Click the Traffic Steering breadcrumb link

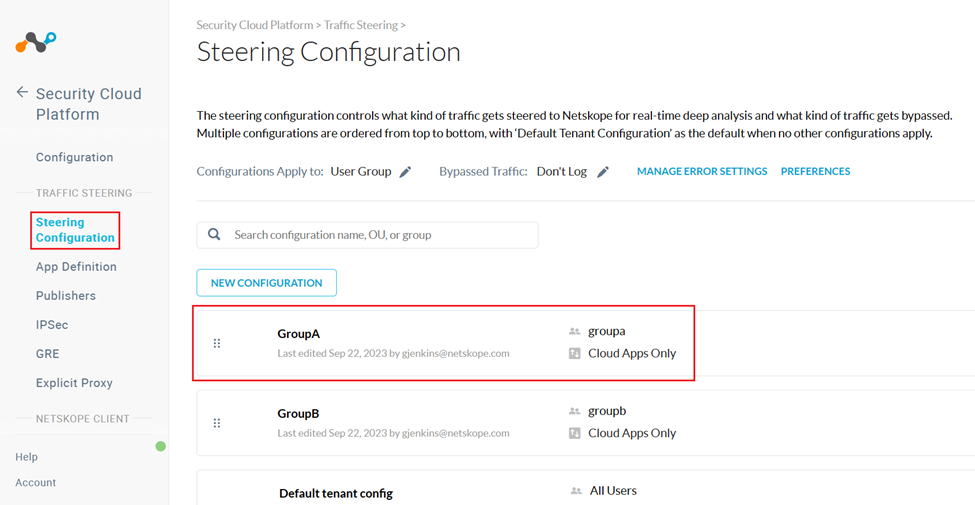click(361, 25)
